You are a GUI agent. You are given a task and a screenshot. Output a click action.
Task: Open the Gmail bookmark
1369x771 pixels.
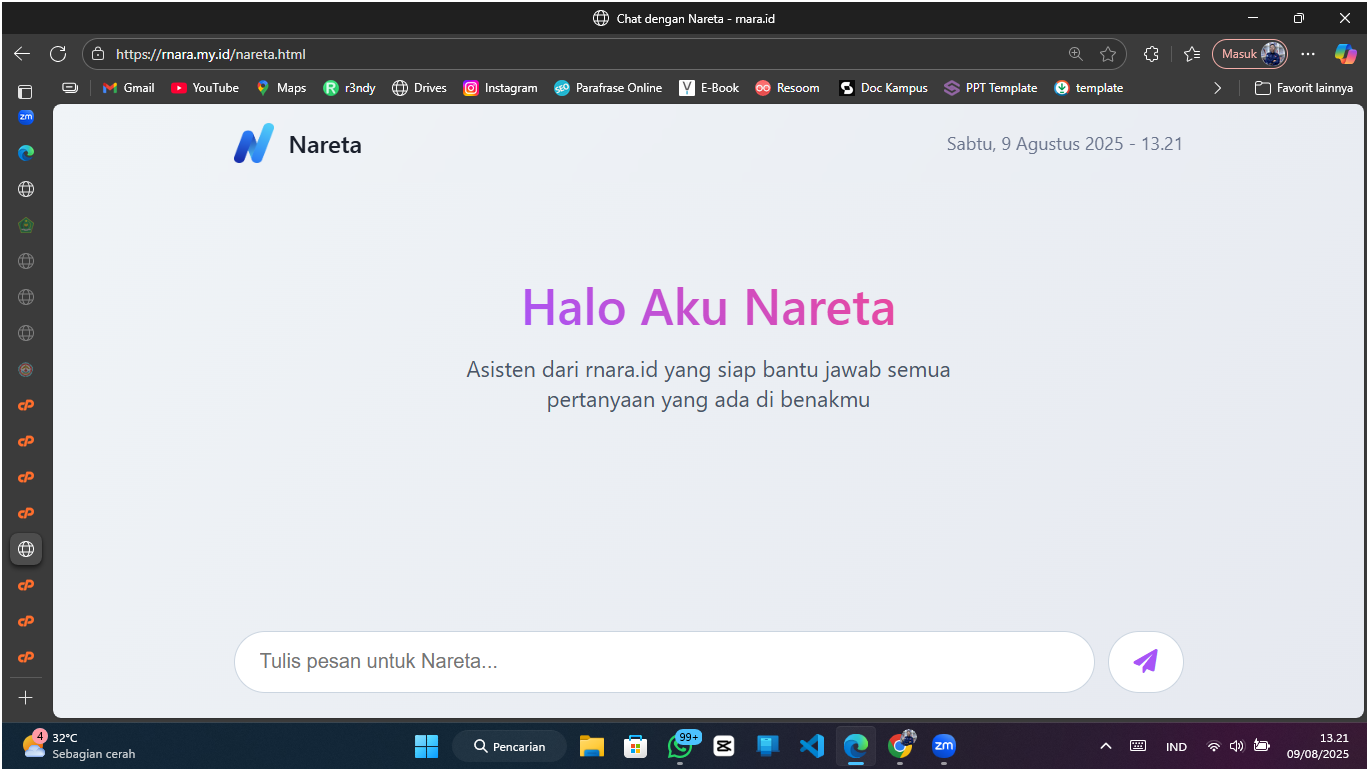coord(128,87)
